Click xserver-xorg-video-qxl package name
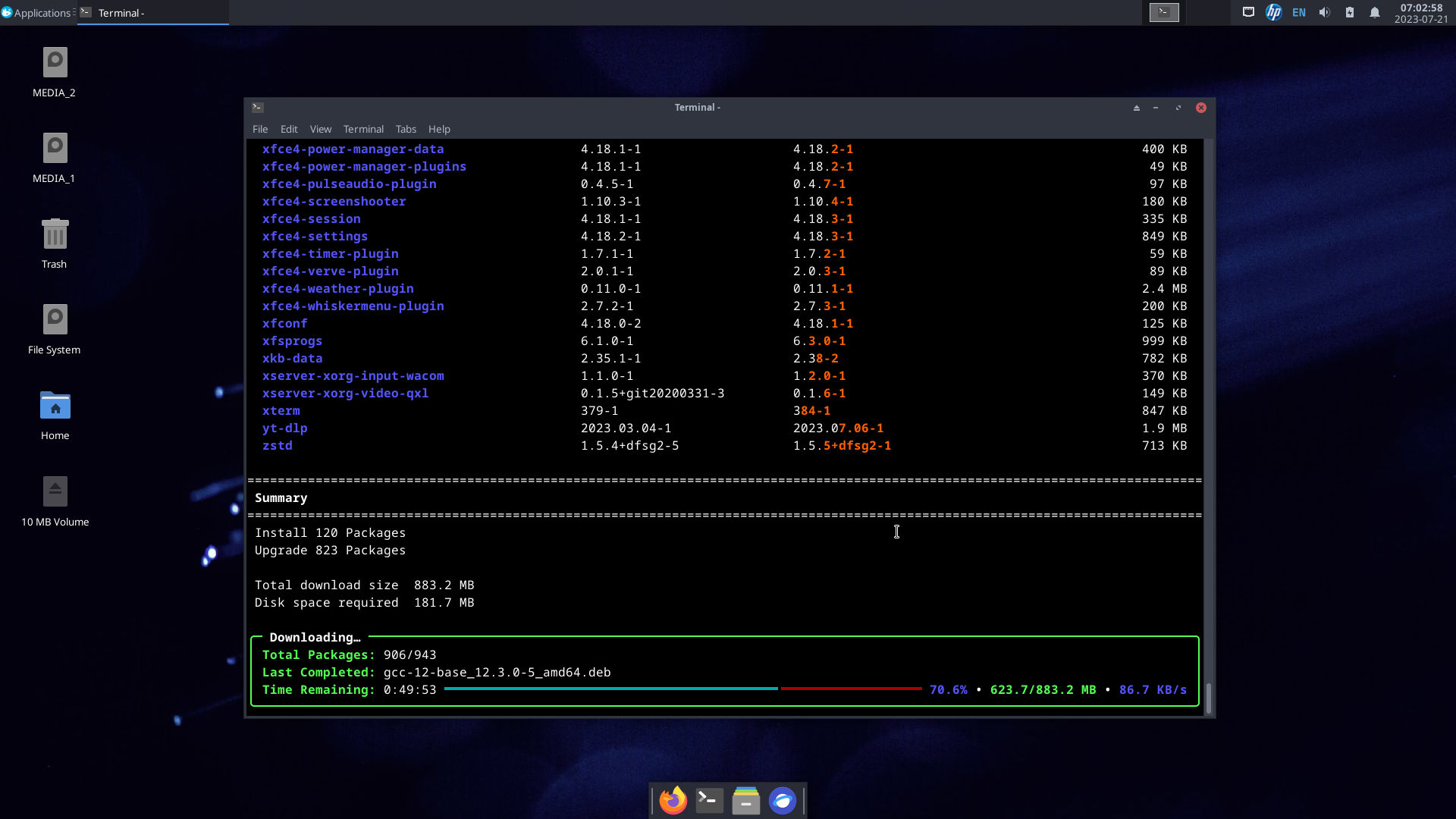 tap(346, 394)
